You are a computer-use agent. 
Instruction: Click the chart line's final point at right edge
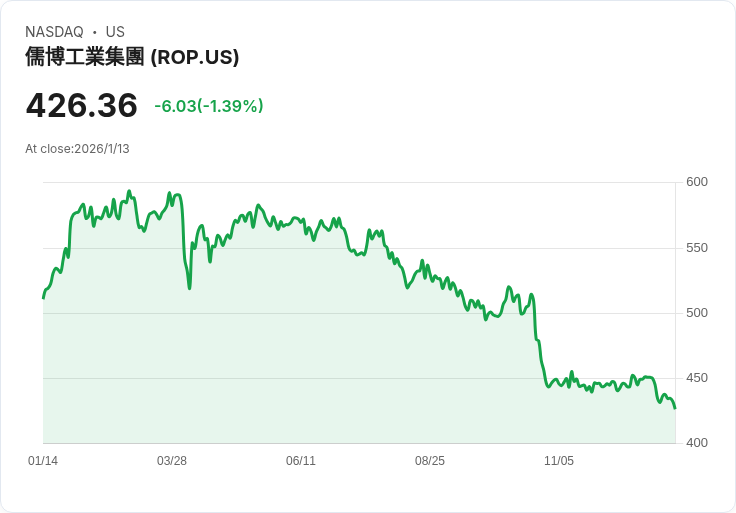[x=675, y=408]
